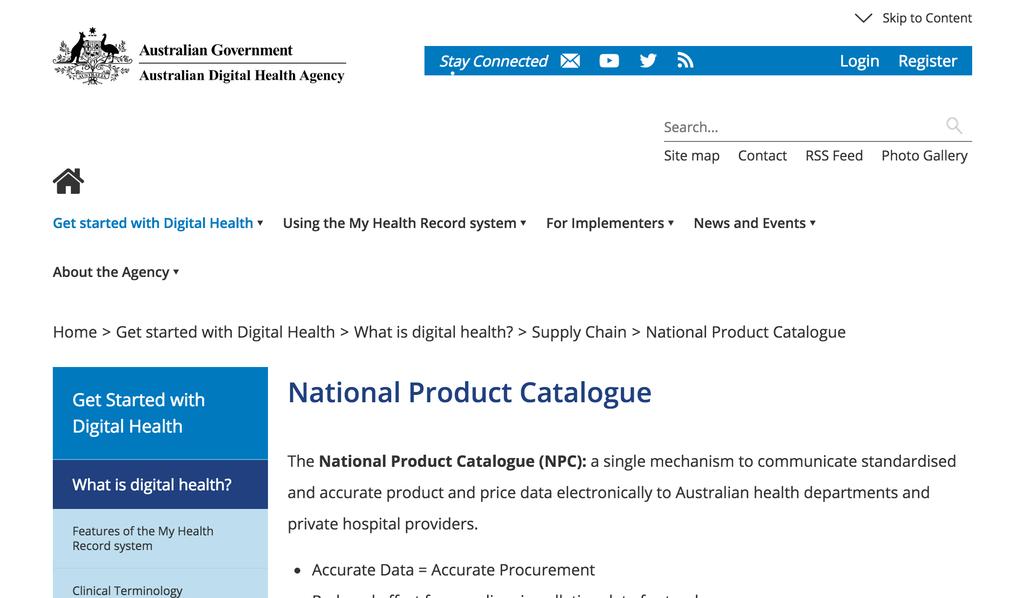Click Skip to Content text link
Screen dimensions: 1024x598
pos(927,18)
